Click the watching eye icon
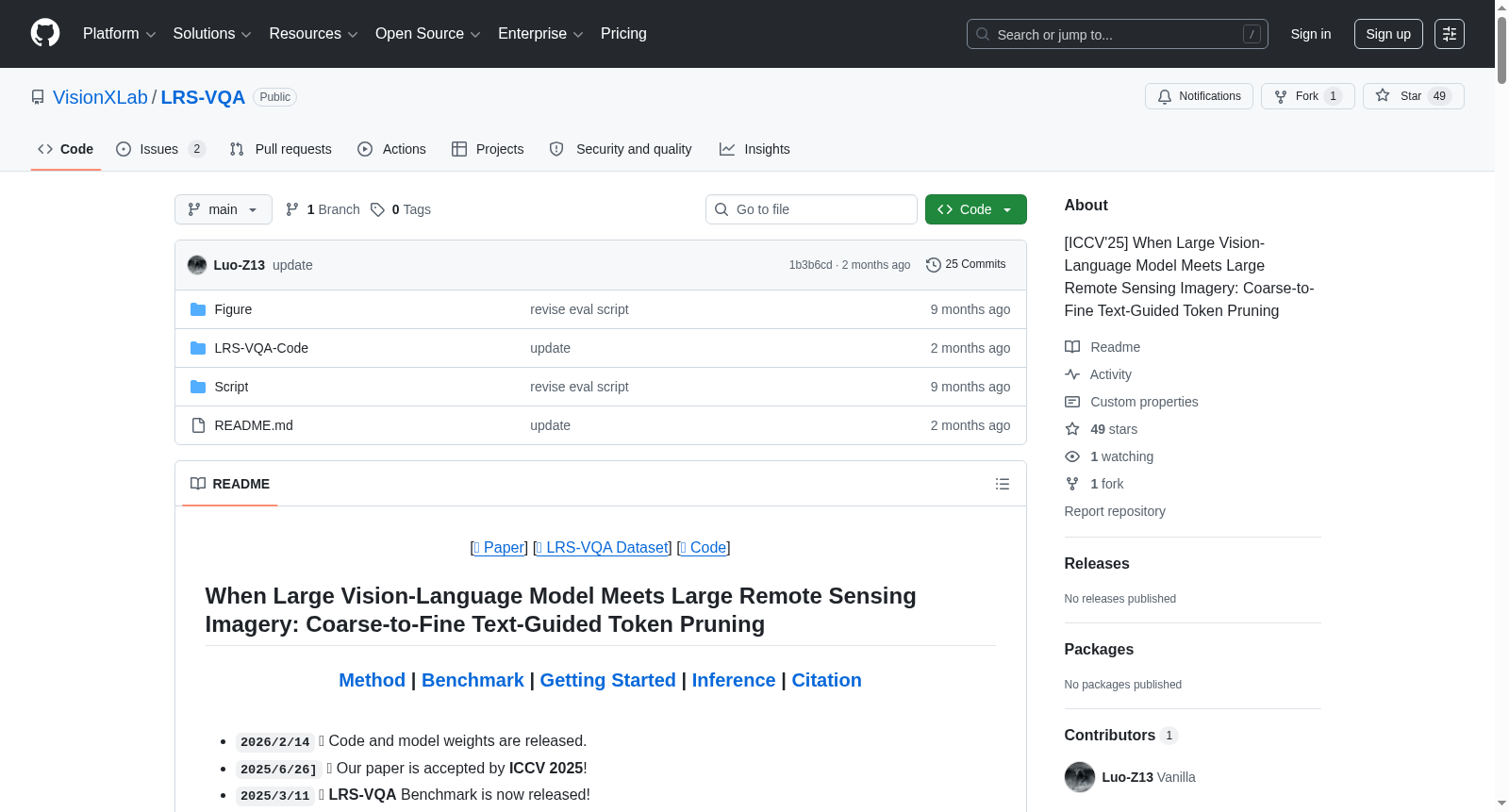Viewport: 1509px width, 812px height. [x=1072, y=456]
